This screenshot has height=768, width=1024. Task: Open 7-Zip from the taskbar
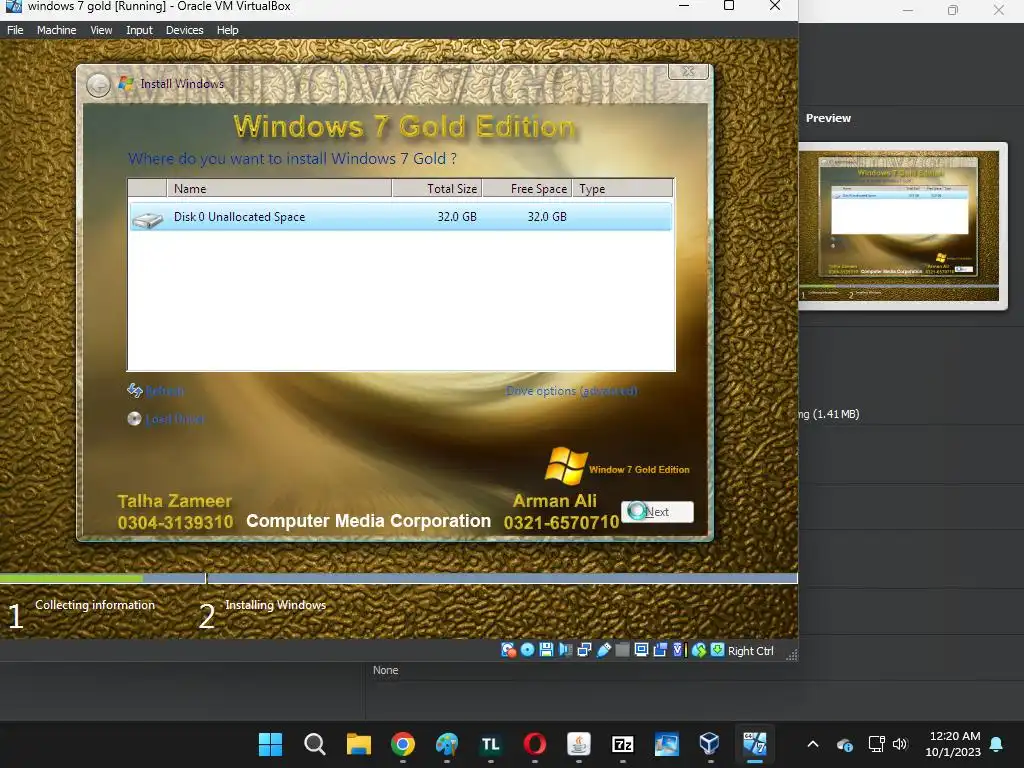622,744
